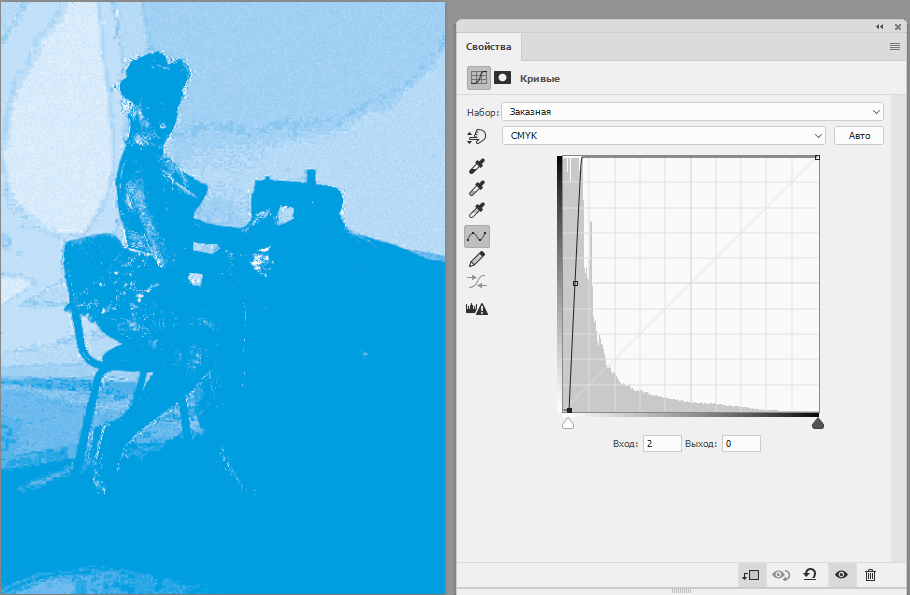This screenshot has width=910, height=595.
Task: Select the middle curve control point
Action: tap(575, 283)
